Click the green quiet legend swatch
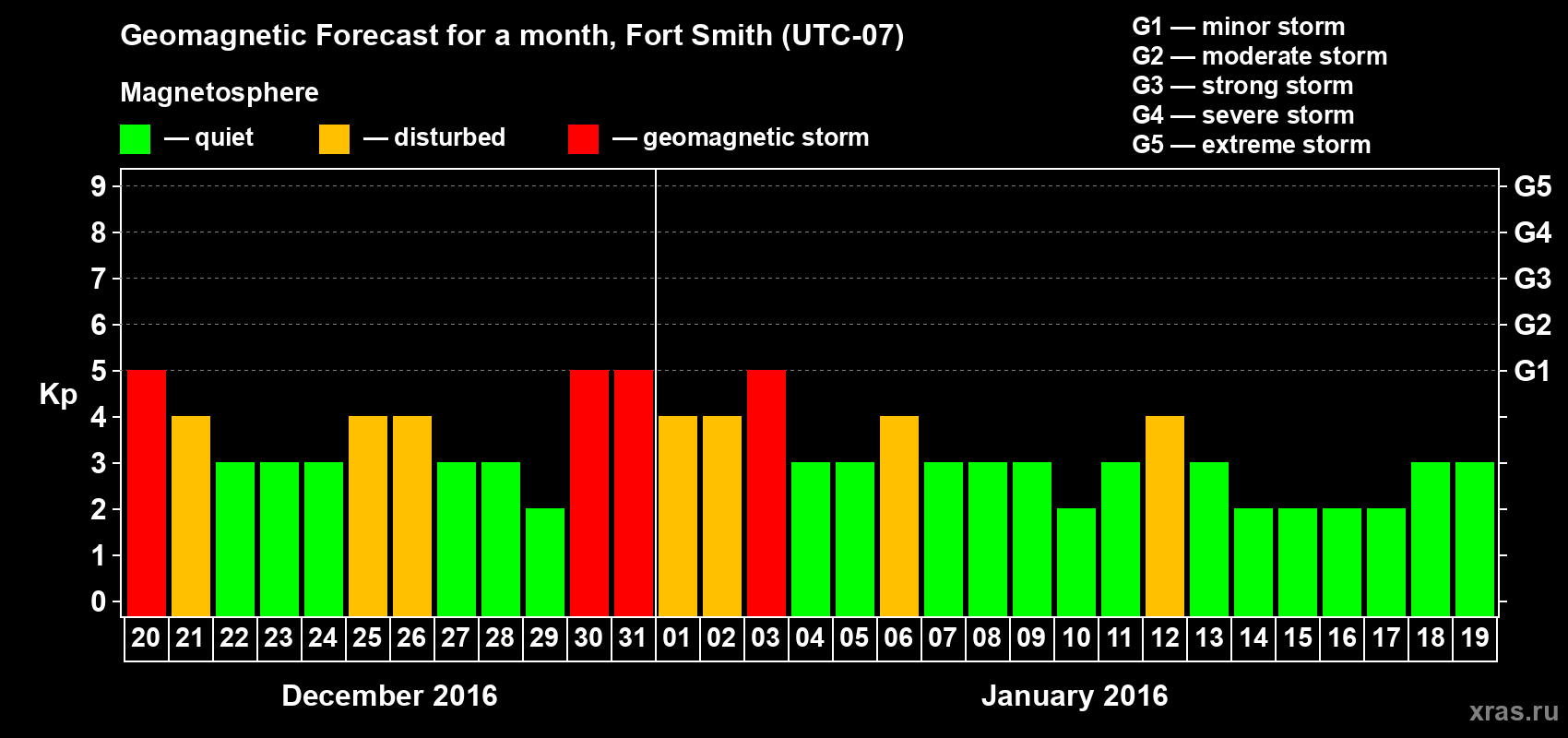This screenshot has width=1568, height=738. (135, 139)
